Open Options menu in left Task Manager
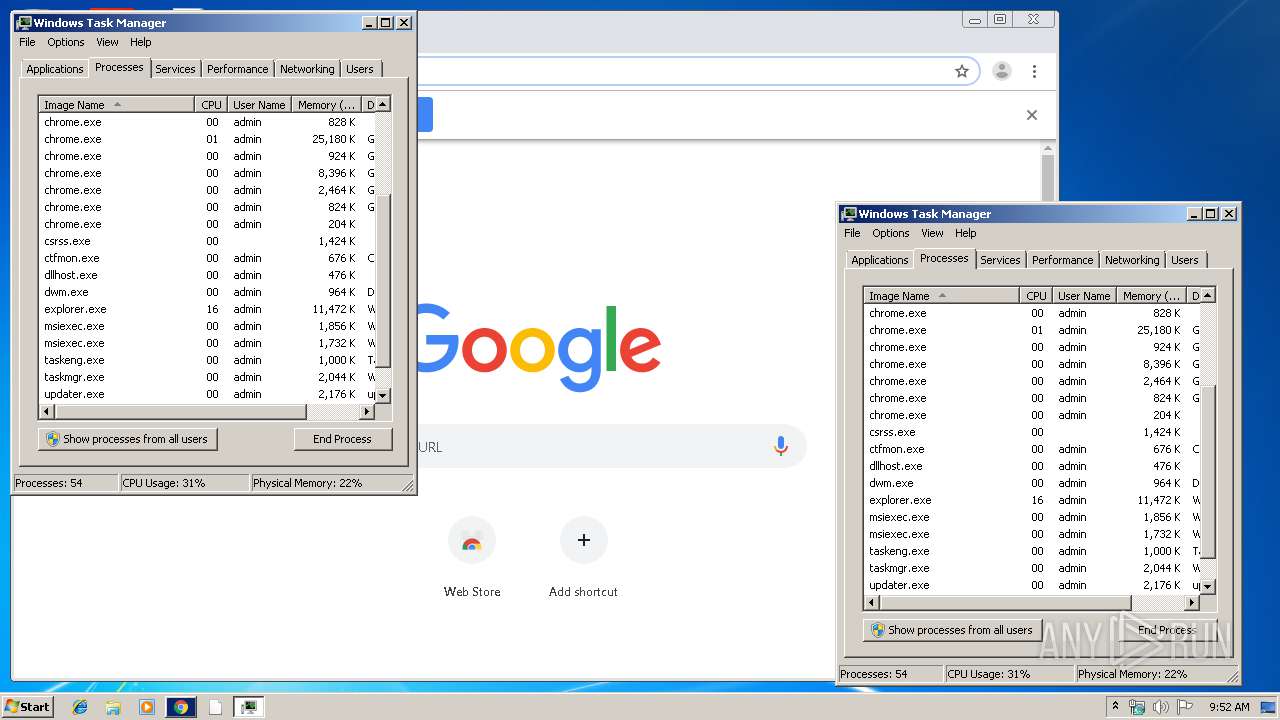 click(x=66, y=42)
